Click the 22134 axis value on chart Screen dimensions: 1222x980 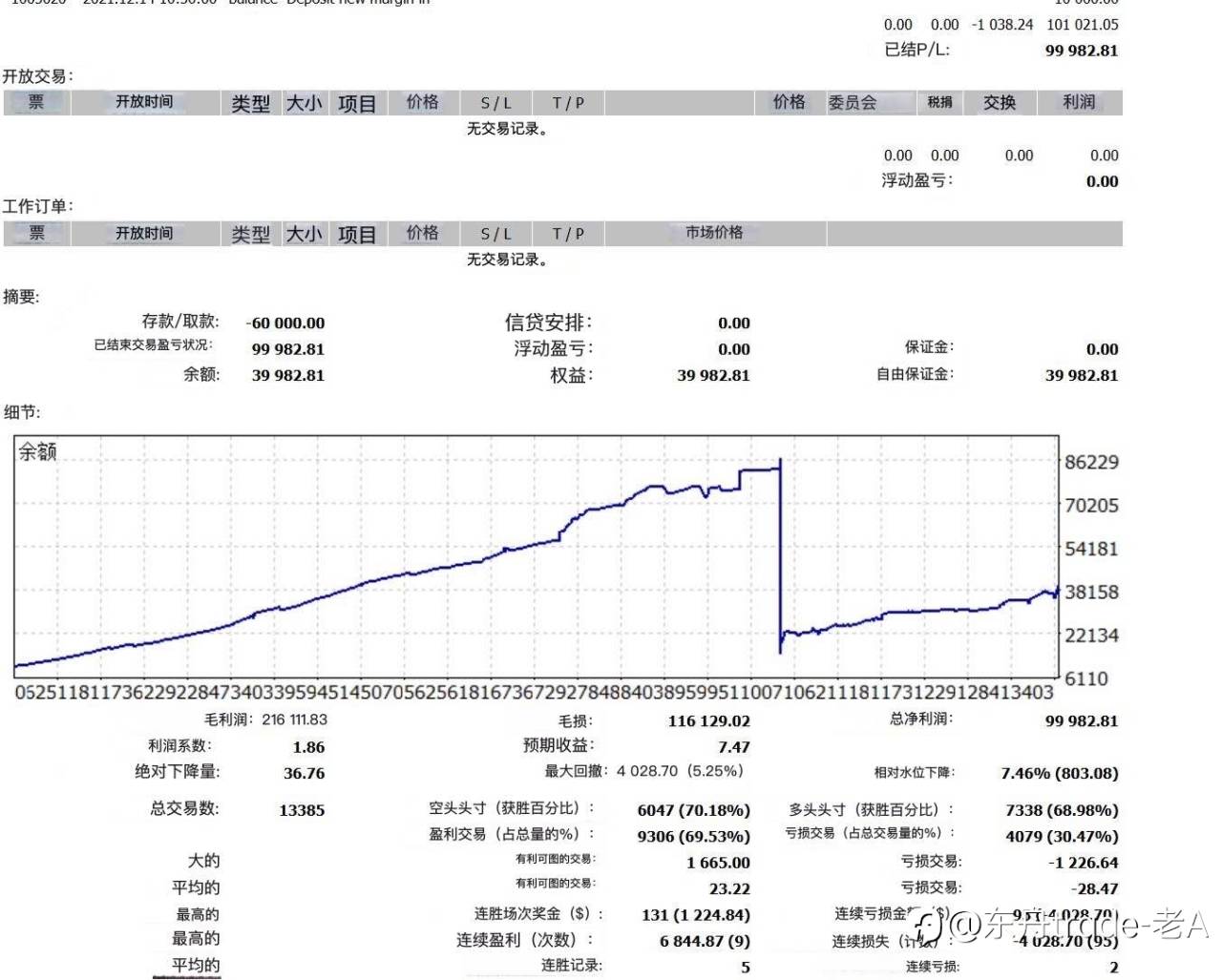coord(1091,636)
